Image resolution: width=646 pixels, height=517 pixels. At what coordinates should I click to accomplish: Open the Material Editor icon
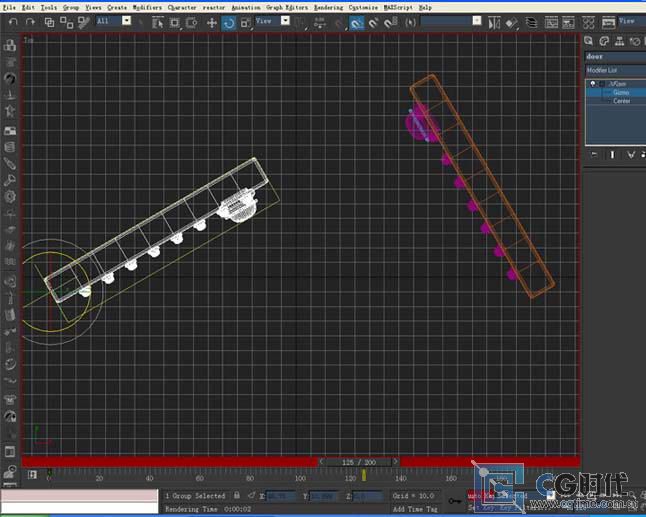click(588, 23)
